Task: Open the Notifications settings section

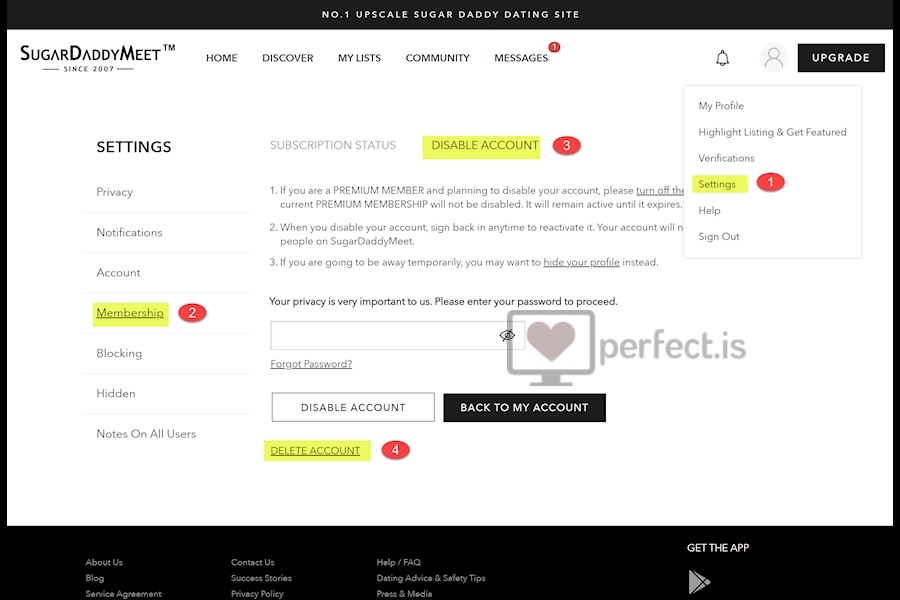Action: pyautogui.click(x=128, y=232)
